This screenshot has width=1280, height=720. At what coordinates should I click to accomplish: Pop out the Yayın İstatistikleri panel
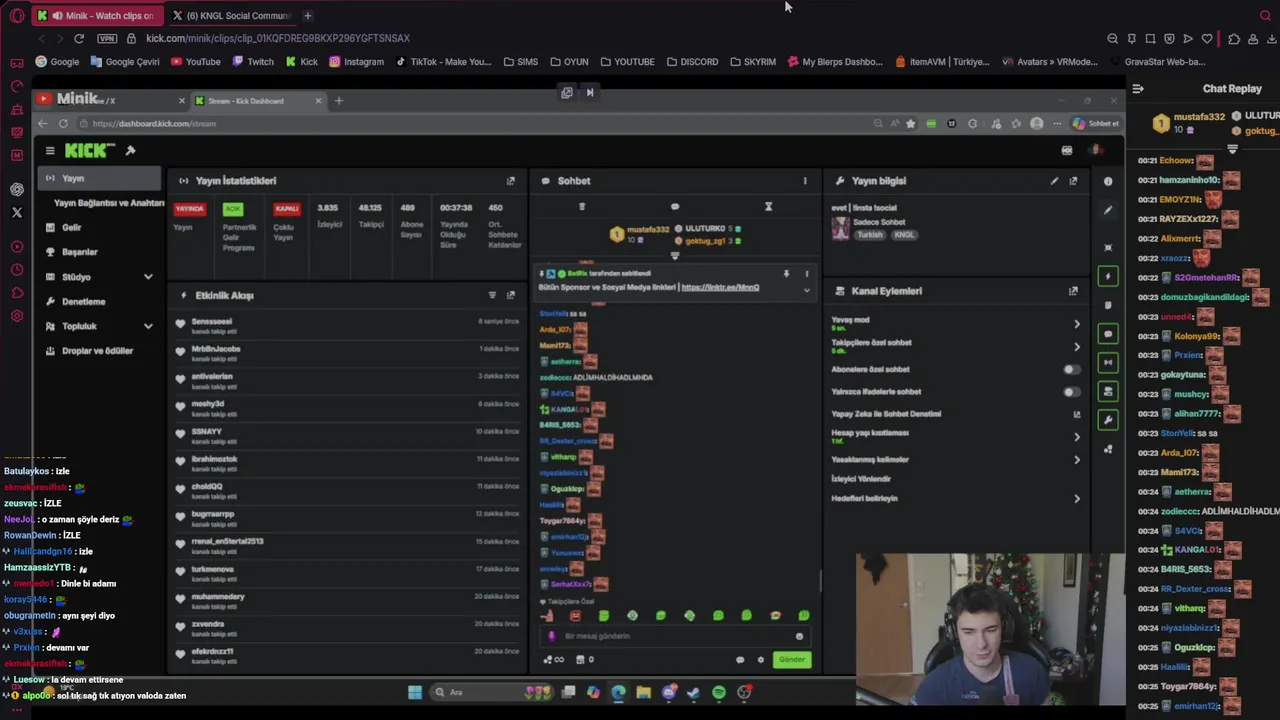point(511,181)
